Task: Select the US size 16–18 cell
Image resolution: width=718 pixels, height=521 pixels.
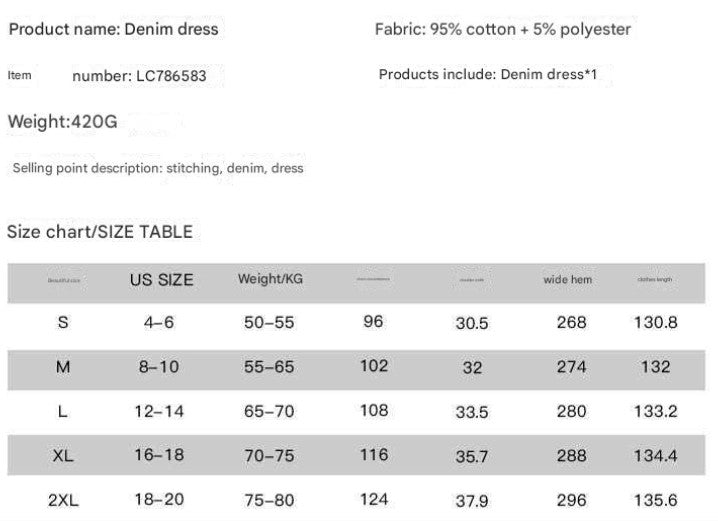Action: pyautogui.click(x=159, y=455)
